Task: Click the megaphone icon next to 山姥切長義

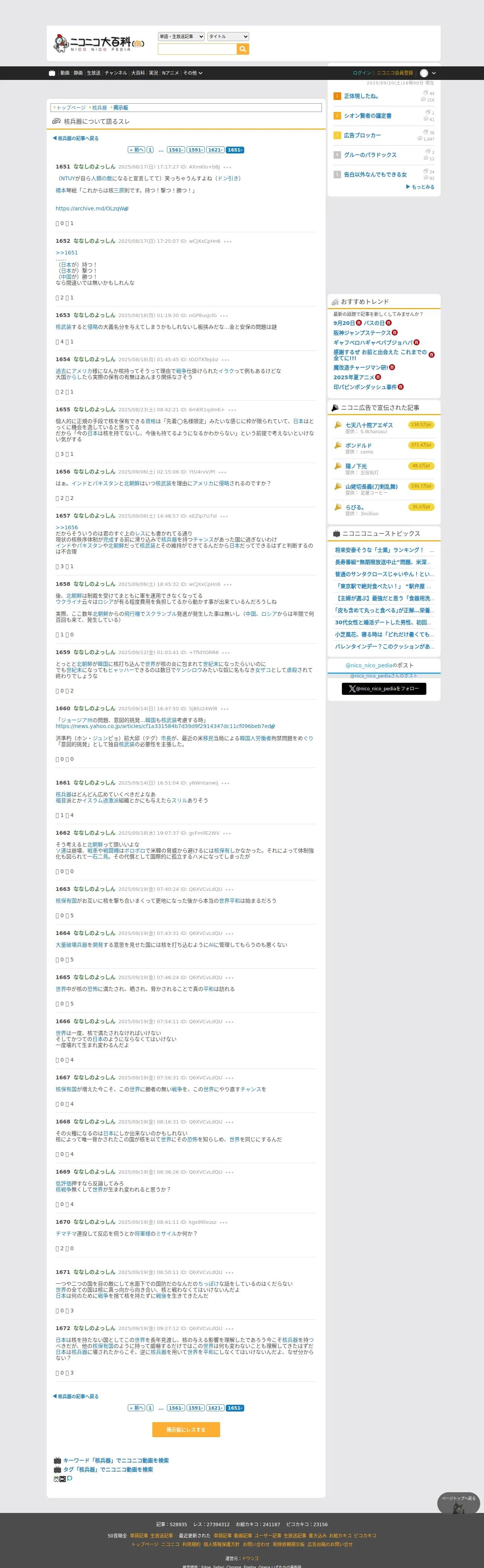Action: tap(338, 486)
